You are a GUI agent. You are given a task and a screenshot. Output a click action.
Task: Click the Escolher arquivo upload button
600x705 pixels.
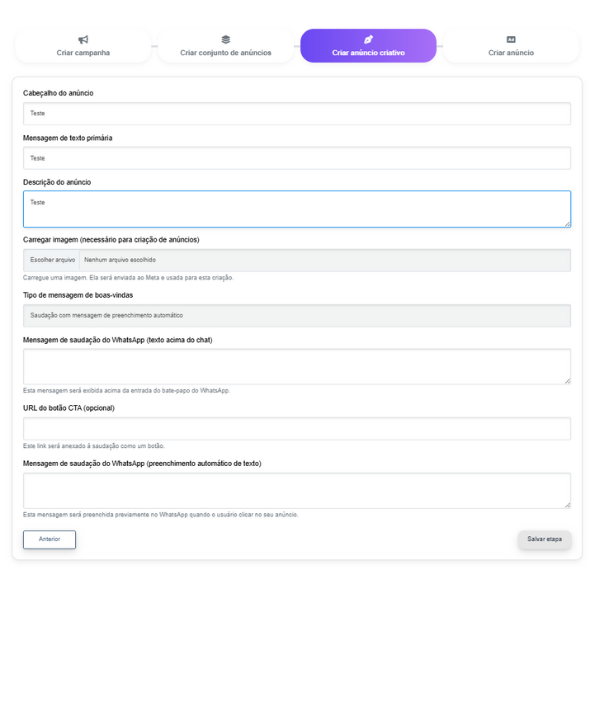[x=52, y=260]
